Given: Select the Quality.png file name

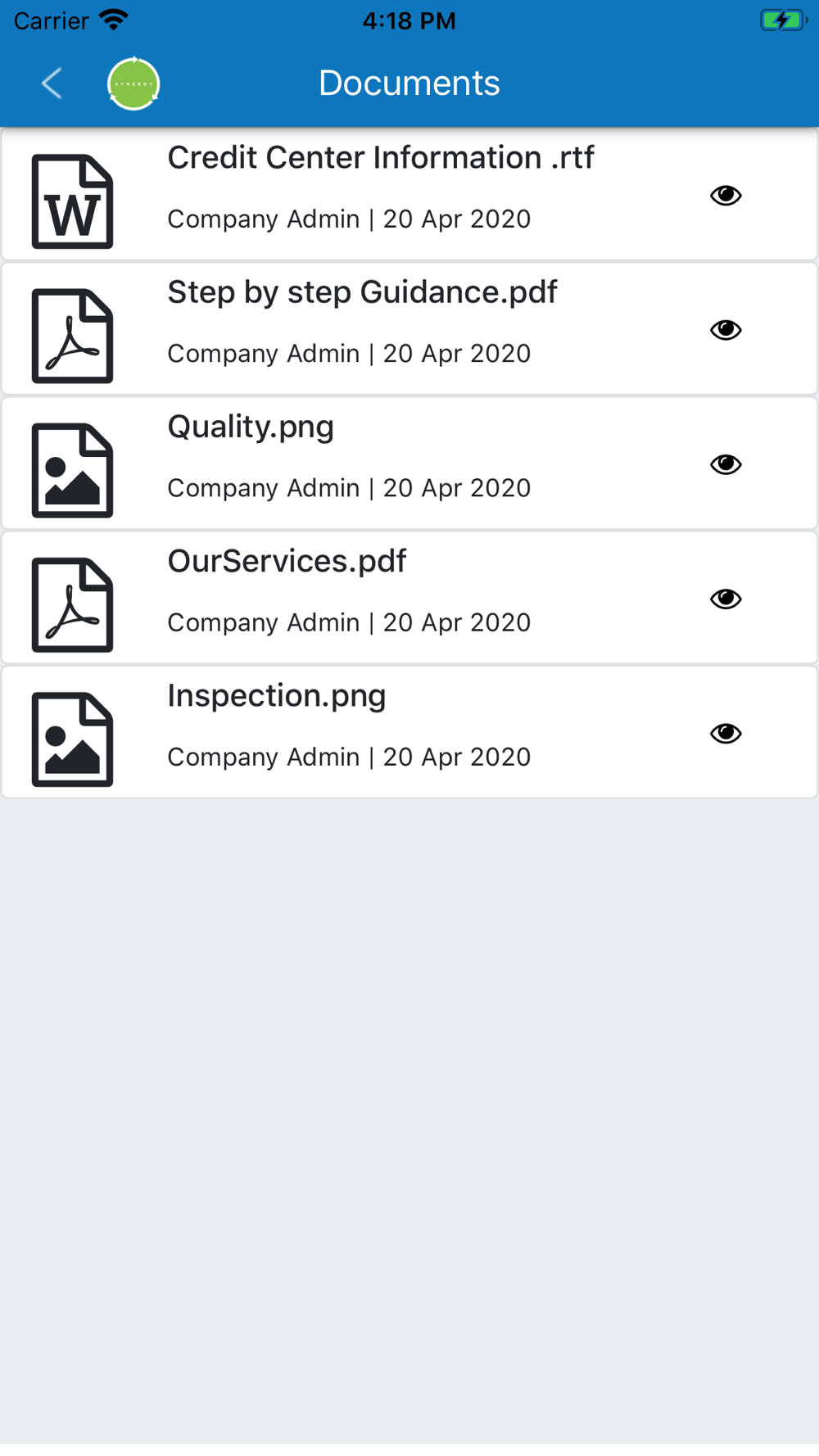Looking at the screenshot, I should coord(251,427).
